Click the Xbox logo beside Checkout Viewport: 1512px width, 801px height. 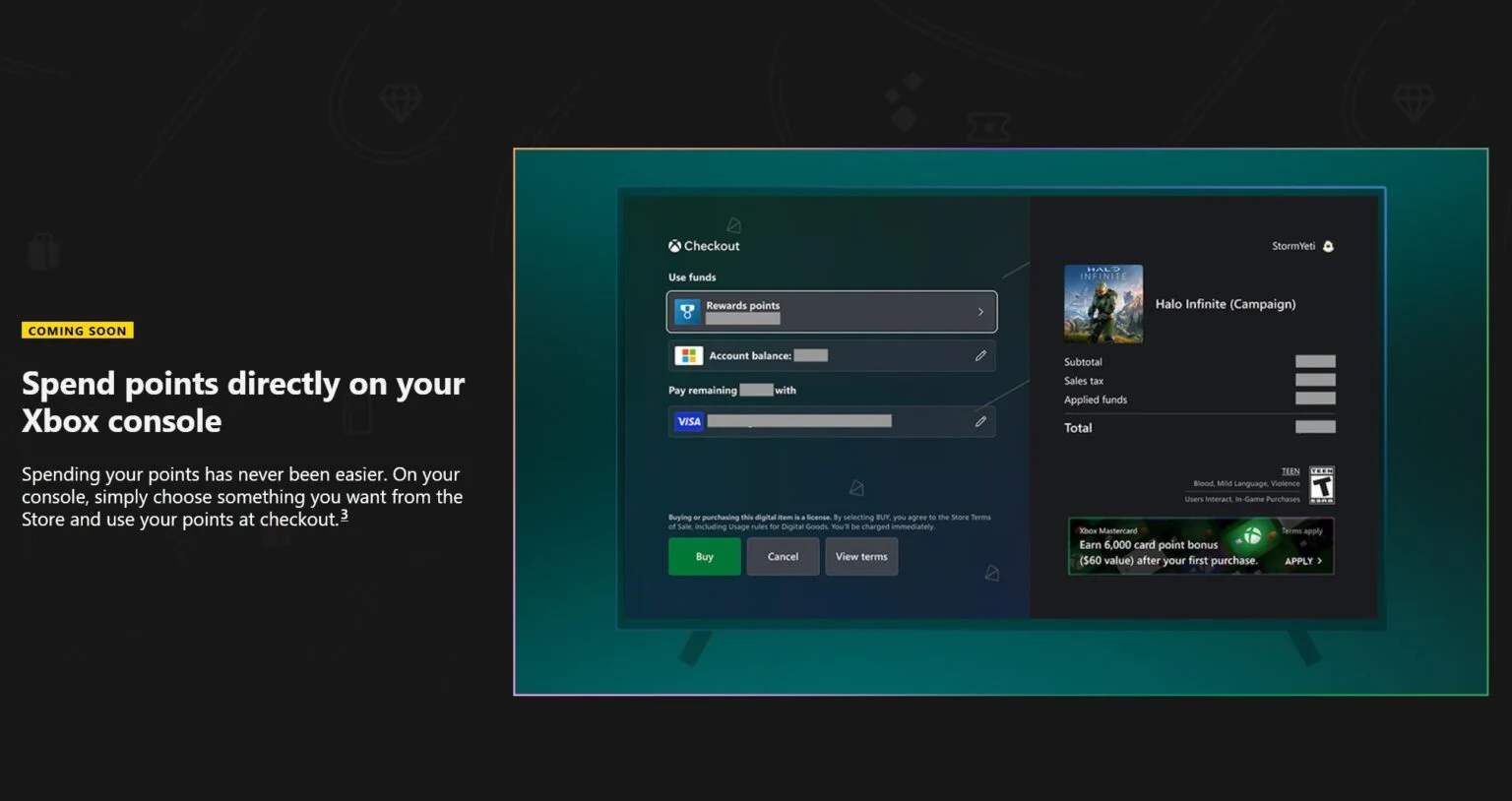pyautogui.click(x=674, y=246)
